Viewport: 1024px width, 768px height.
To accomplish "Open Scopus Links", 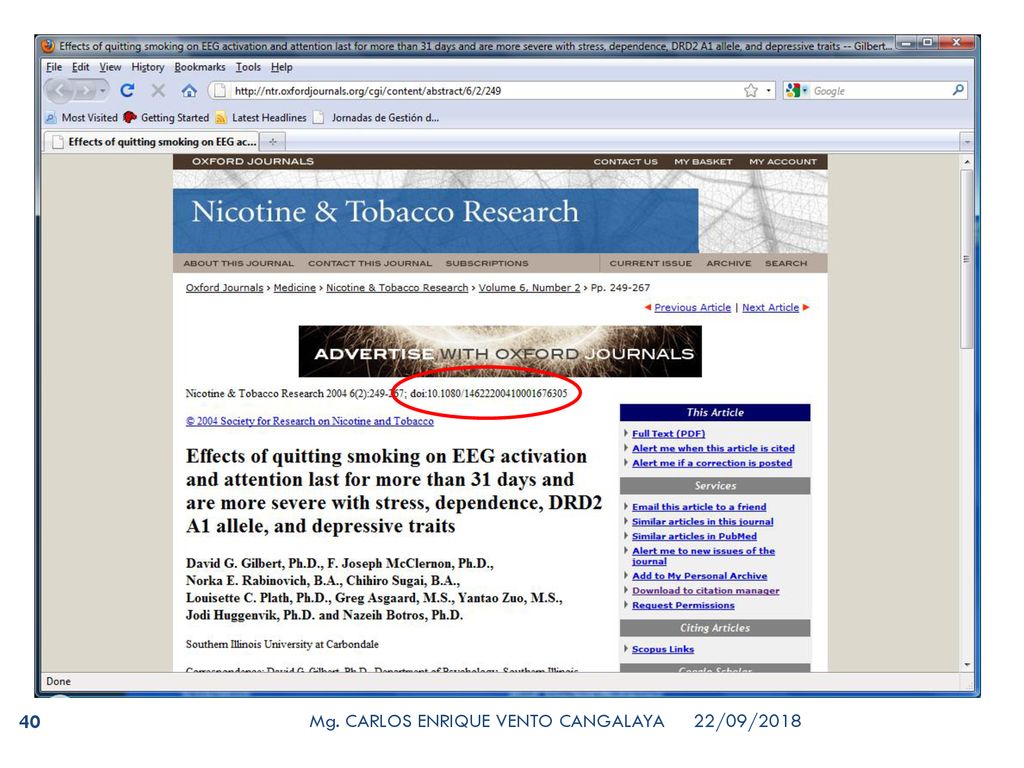I will [663, 648].
